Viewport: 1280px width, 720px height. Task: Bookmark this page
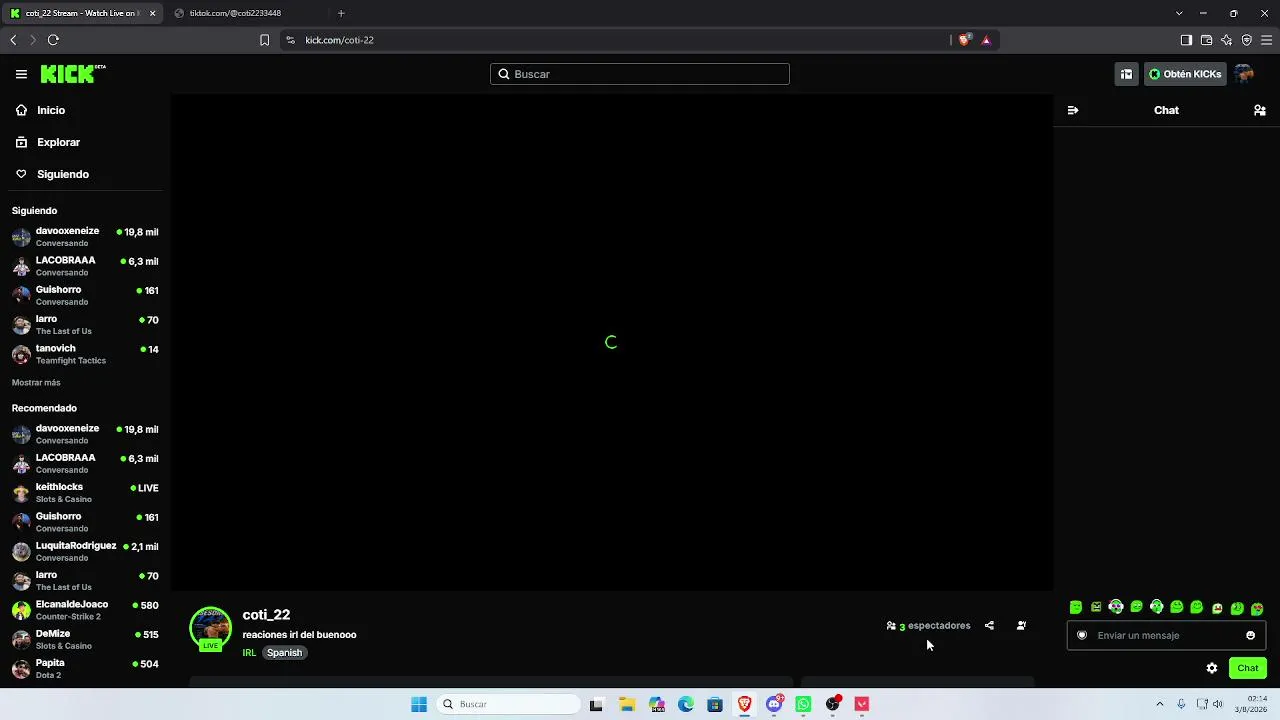[264, 40]
